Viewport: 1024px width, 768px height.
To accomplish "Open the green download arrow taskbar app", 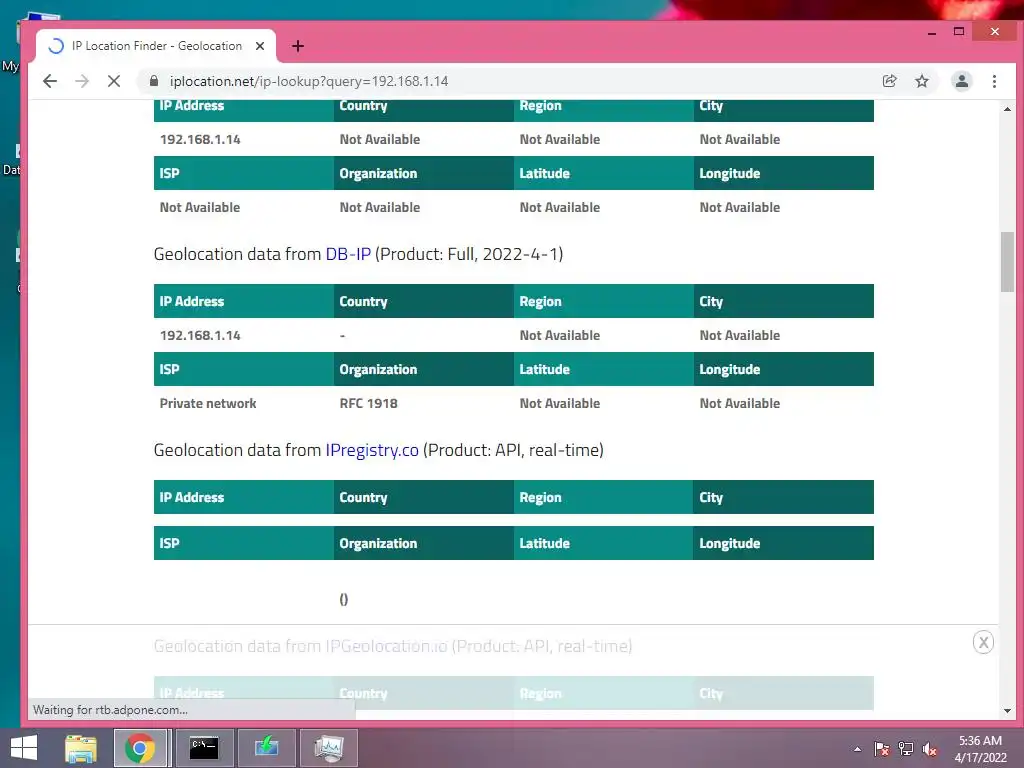I will coord(266,748).
